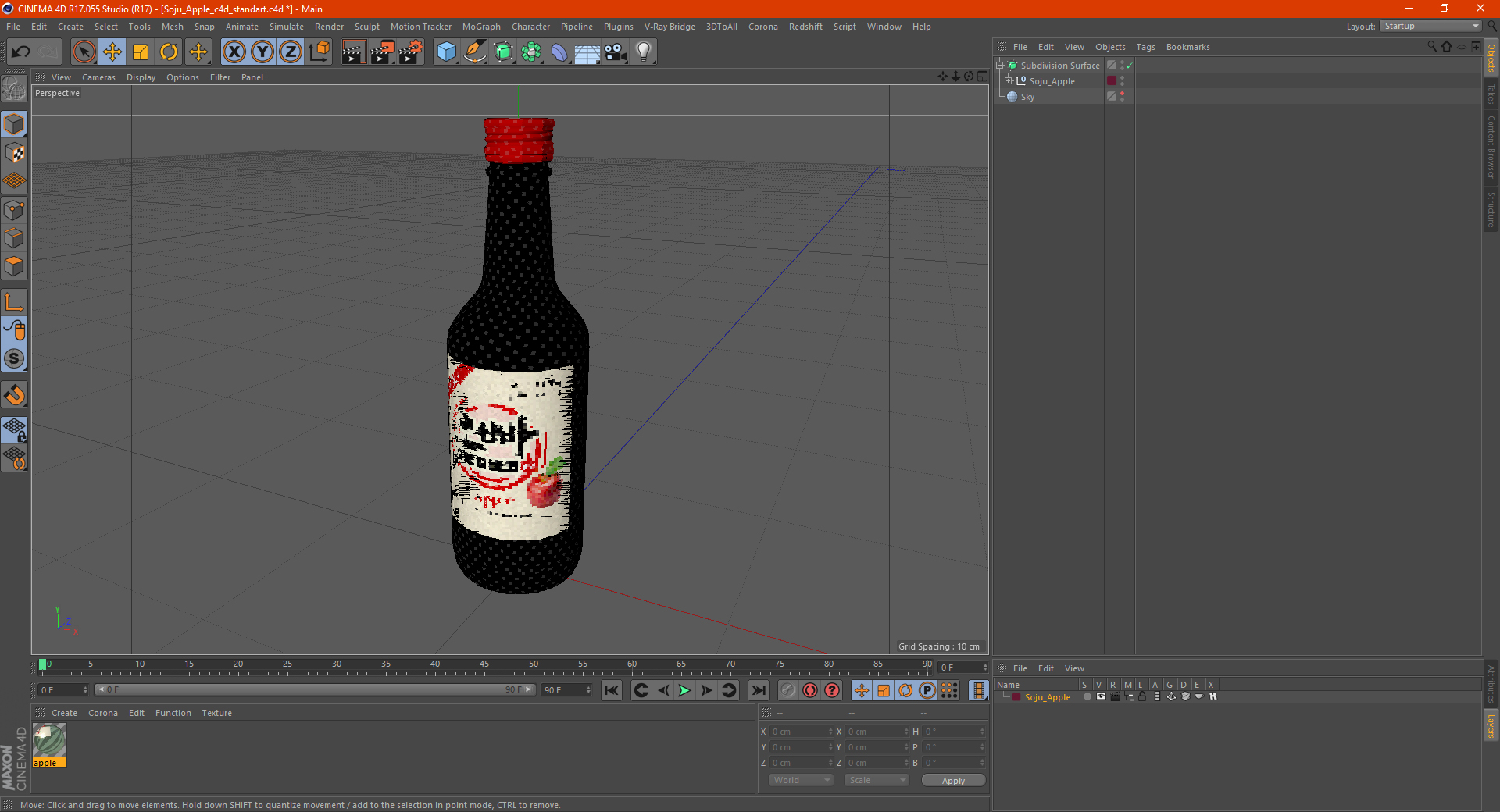Toggle Y axis lock
This screenshot has height=812, width=1500.
(x=262, y=52)
